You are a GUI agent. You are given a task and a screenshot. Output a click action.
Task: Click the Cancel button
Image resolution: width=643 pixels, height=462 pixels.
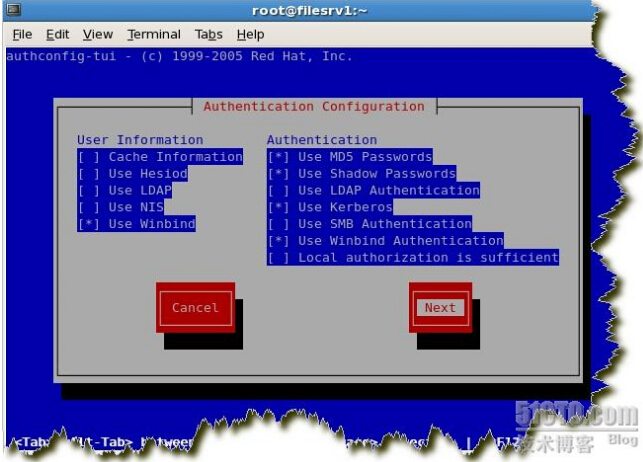click(x=195, y=308)
